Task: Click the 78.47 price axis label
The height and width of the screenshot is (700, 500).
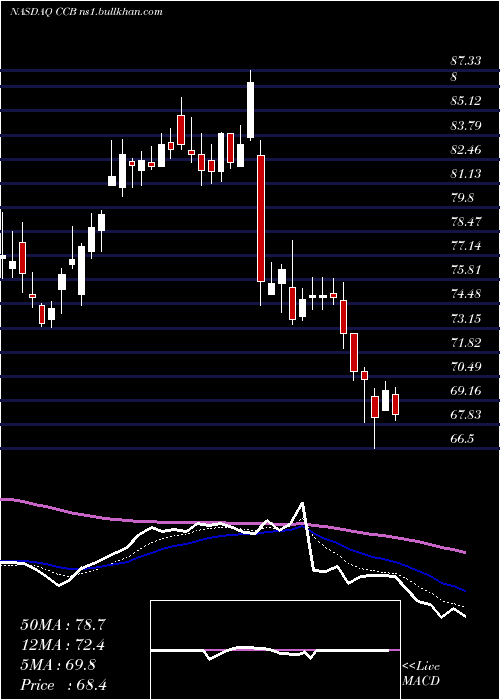Action: point(465,222)
